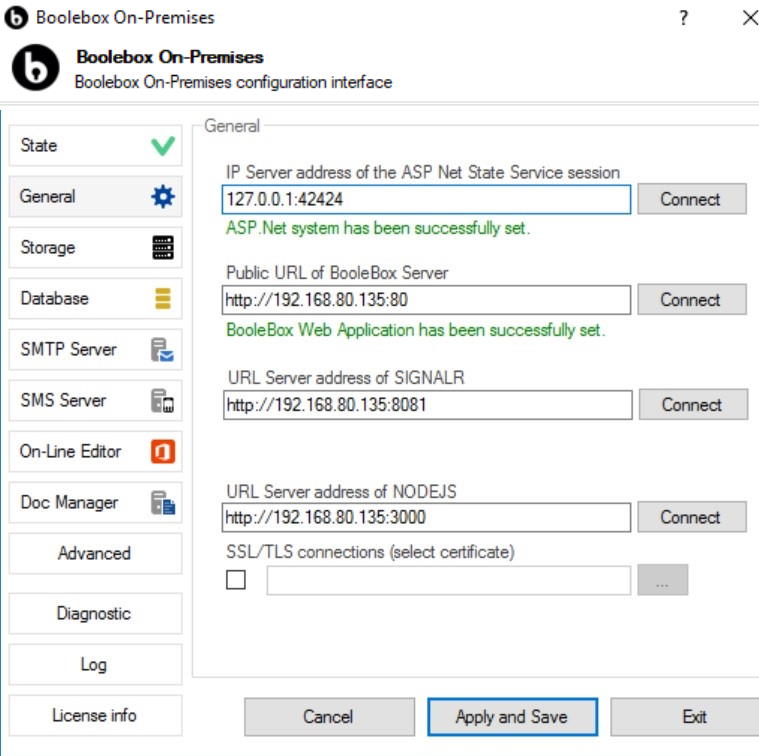The height and width of the screenshot is (756, 759).
Task: Click the Cancel button
Action: pos(329,717)
